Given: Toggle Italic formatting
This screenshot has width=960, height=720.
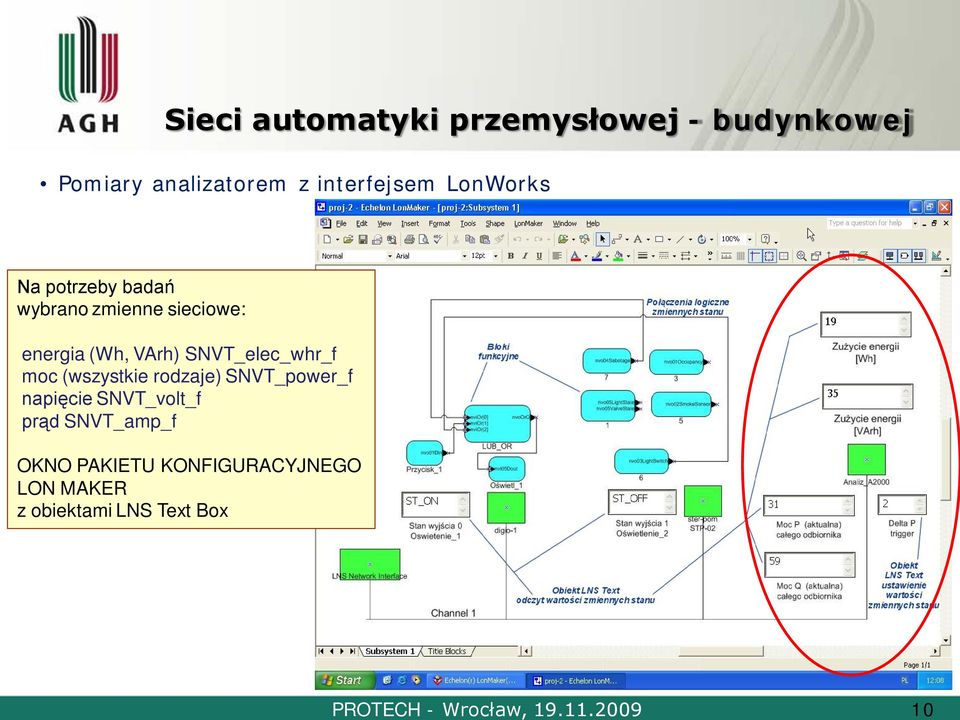Looking at the screenshot, I should [525, 256].
